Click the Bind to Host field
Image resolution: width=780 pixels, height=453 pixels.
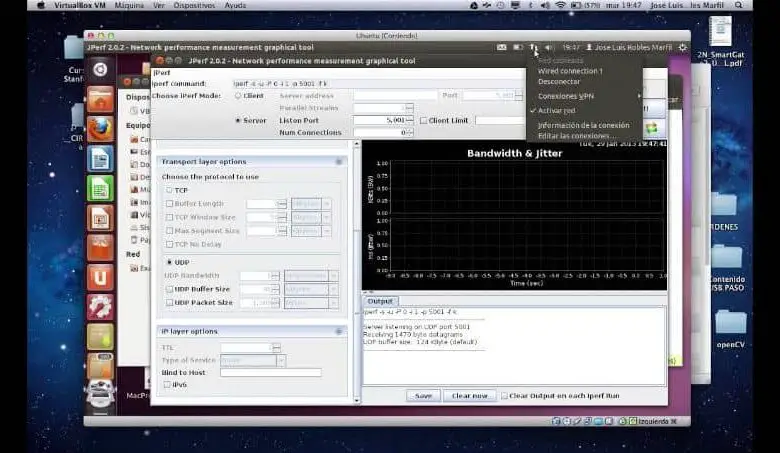pos(271,372)
